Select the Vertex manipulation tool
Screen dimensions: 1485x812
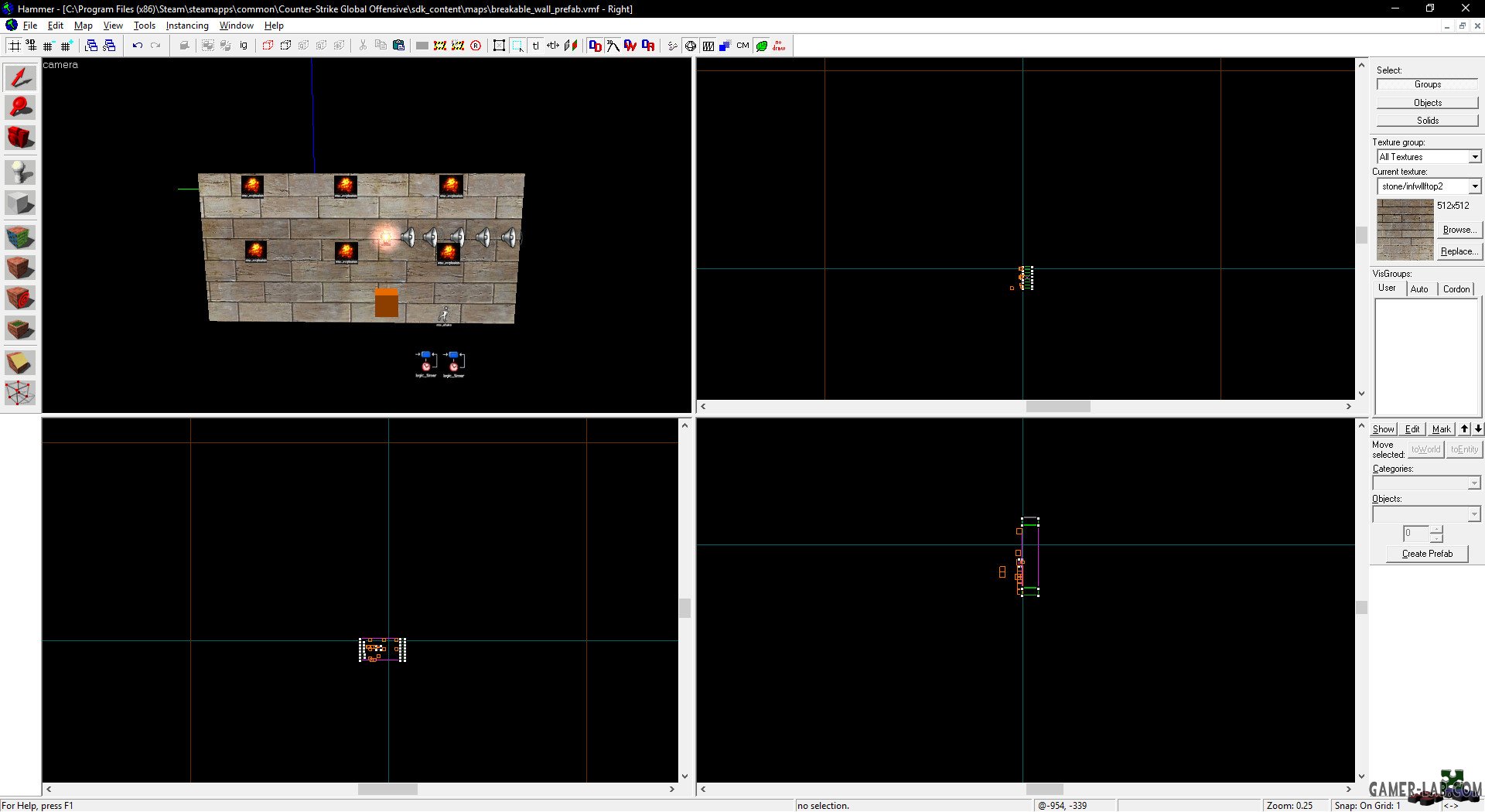[x=20, y=393]
